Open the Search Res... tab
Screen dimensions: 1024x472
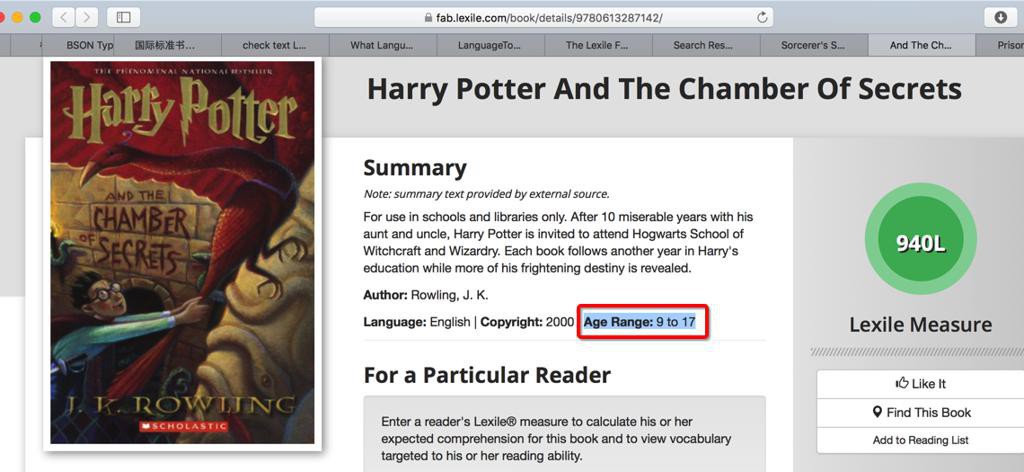tap(706, 45)
